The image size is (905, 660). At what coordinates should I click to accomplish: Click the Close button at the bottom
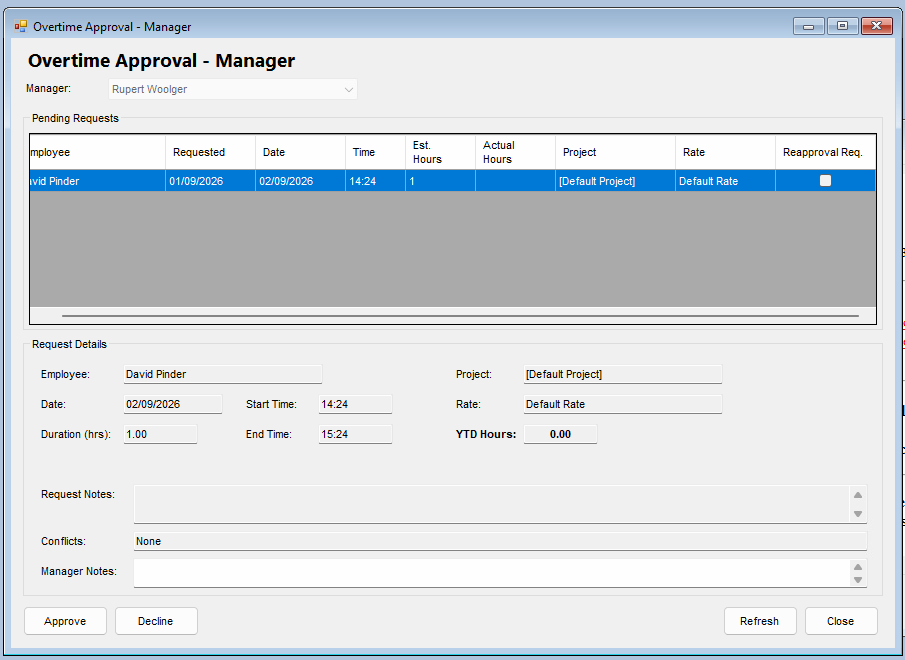(x=840, y=621)
